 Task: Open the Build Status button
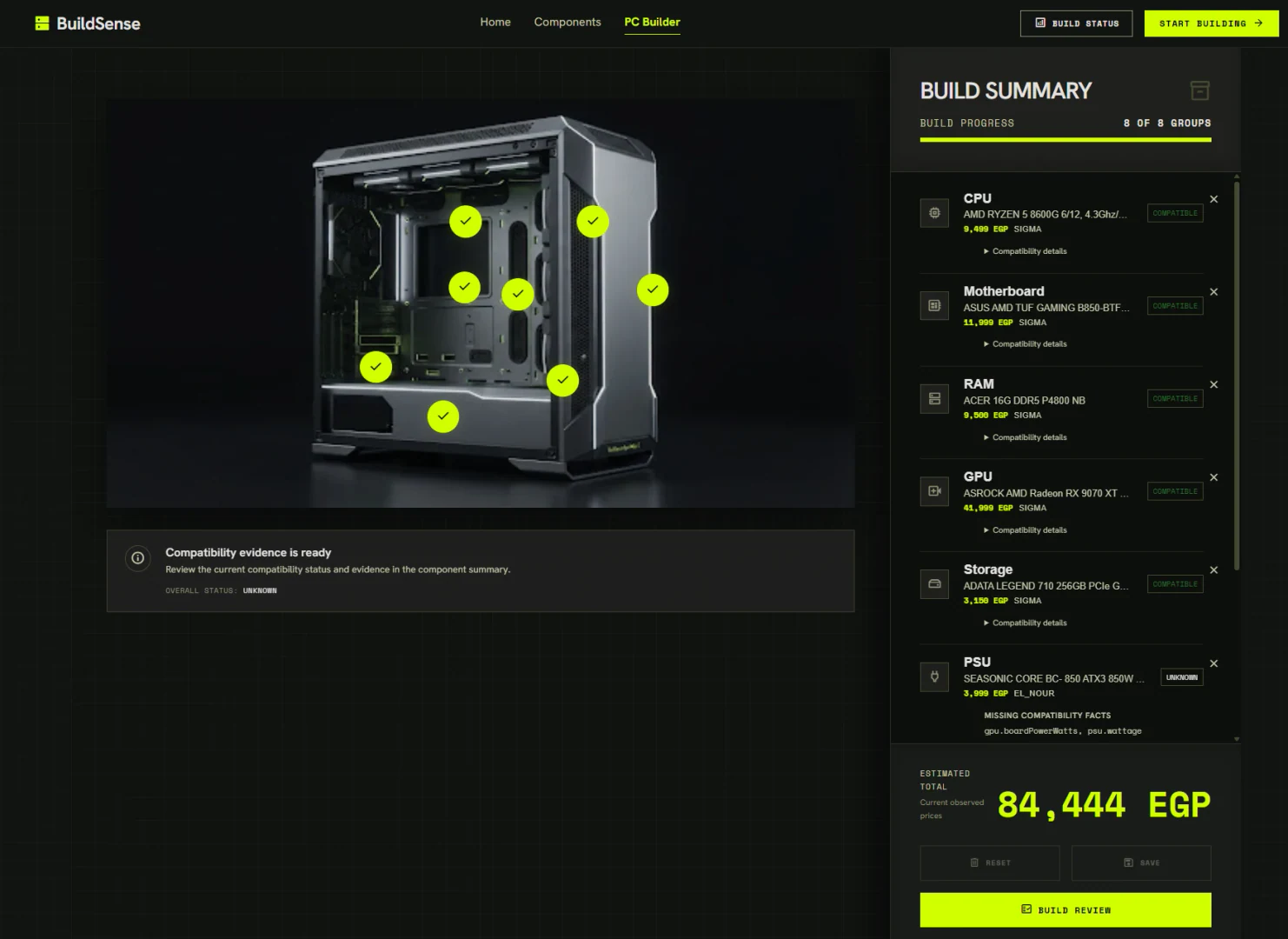pos(1076,23)
